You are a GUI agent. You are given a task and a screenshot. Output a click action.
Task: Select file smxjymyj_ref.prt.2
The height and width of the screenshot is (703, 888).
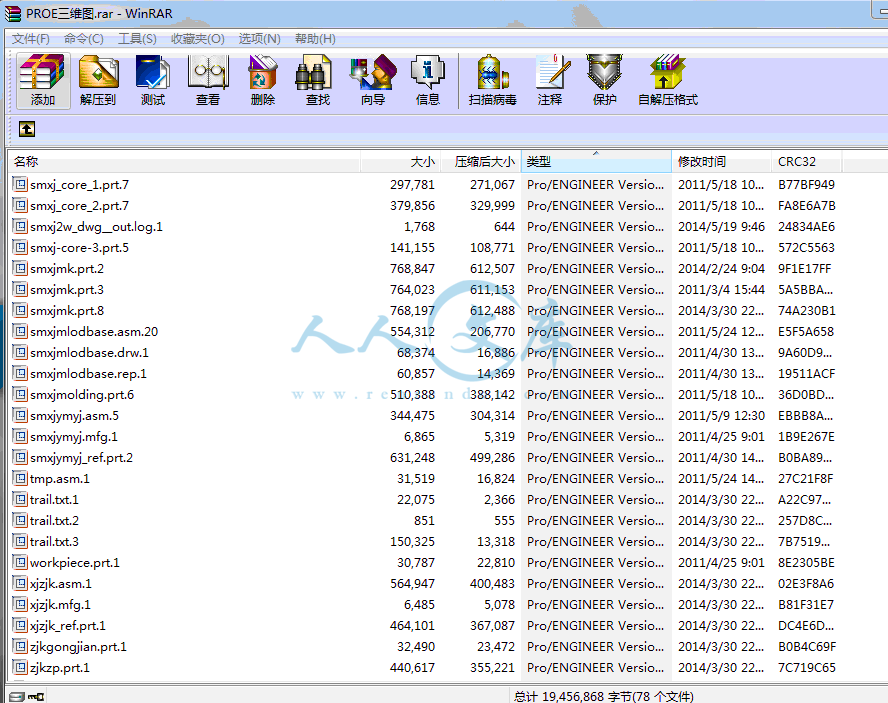[x=82, y=457]
